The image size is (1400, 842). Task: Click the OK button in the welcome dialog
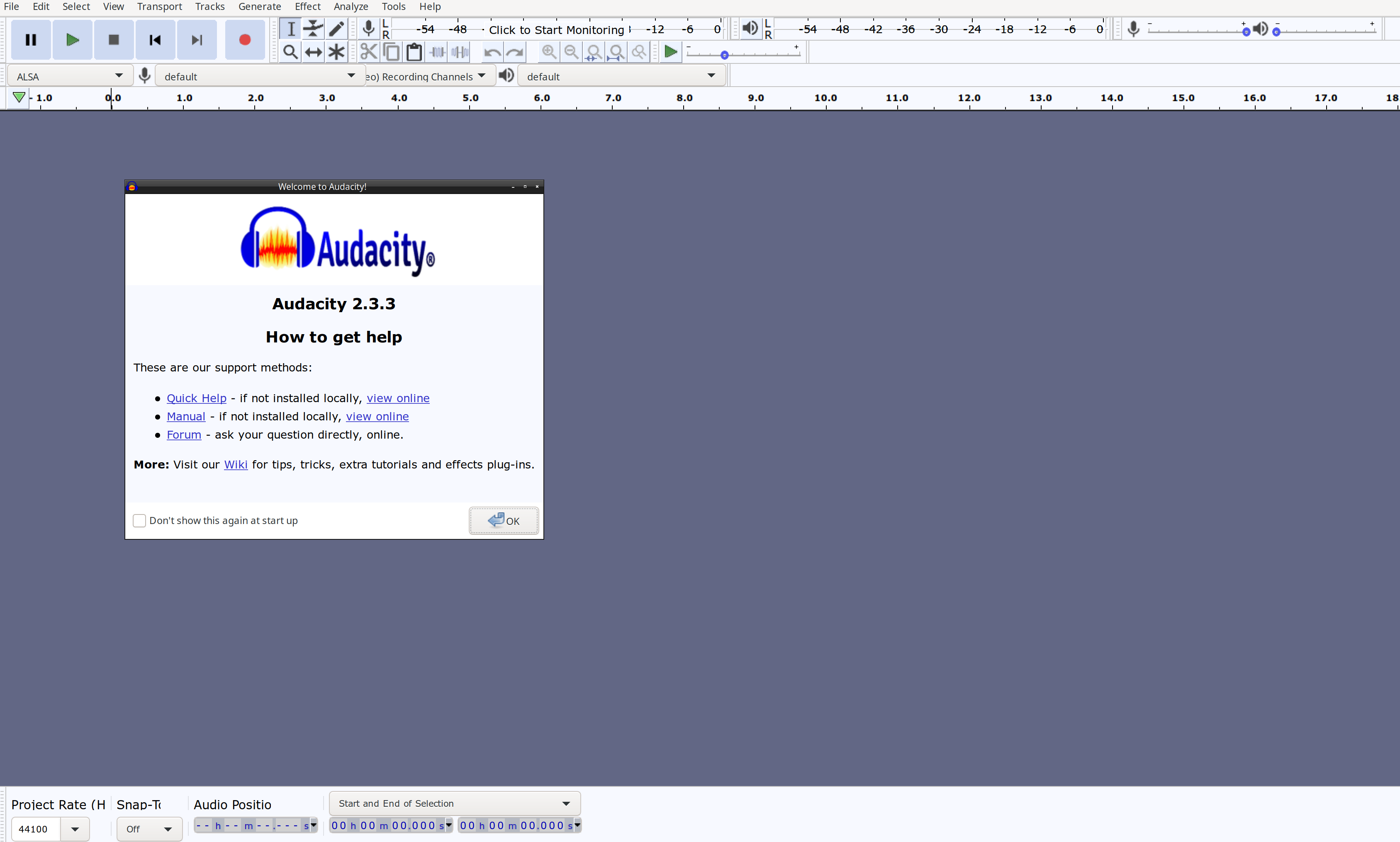[503, 520]
